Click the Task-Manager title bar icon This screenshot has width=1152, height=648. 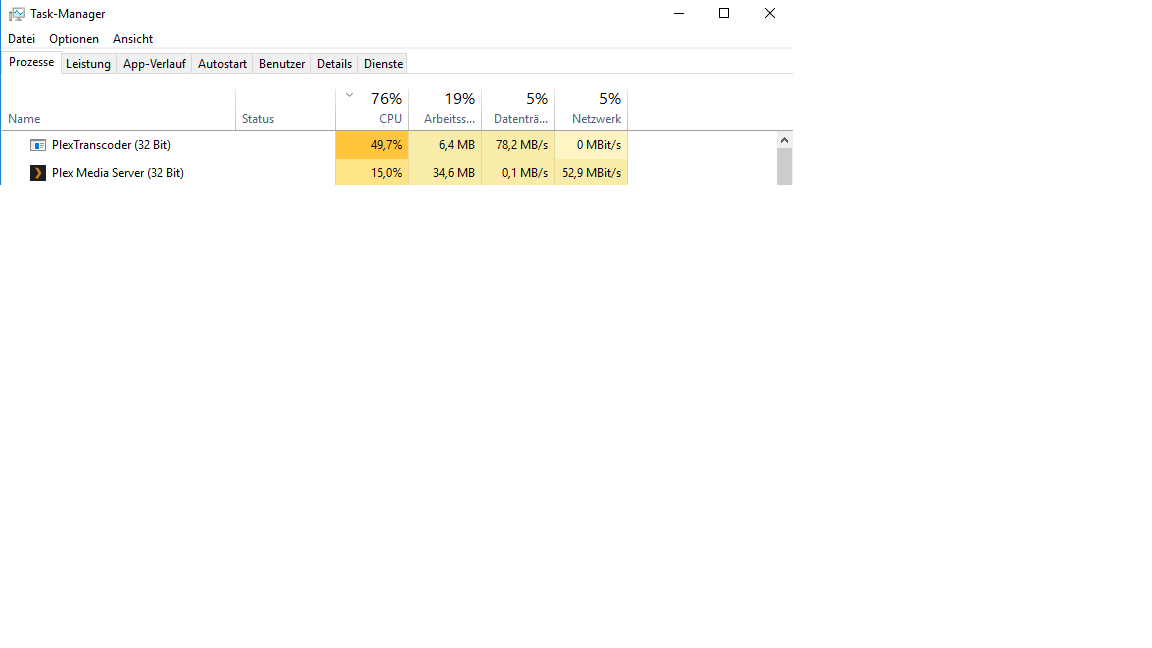click(x=16, y=14)
